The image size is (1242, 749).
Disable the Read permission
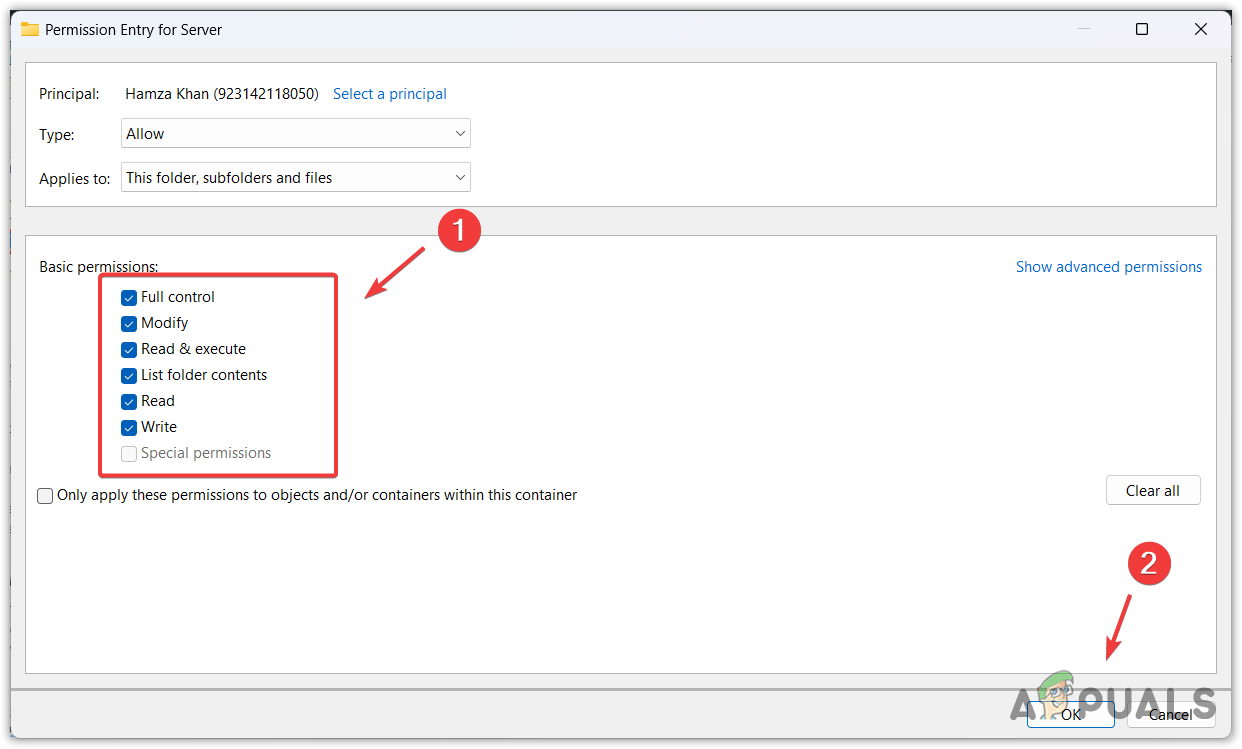coord(128,401)
